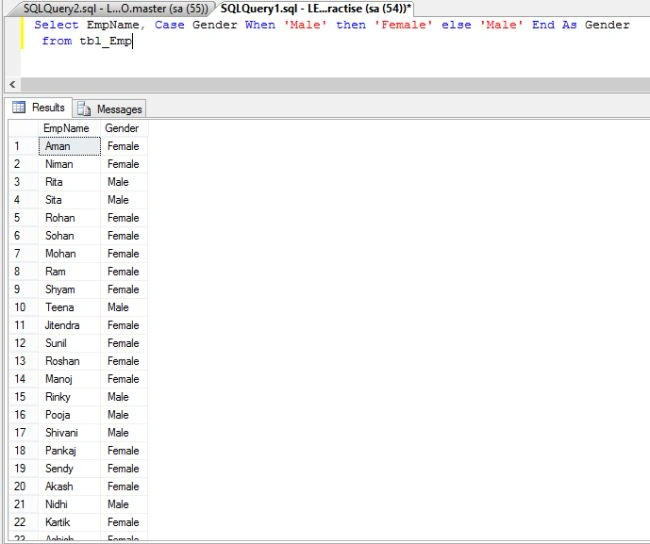
Task: Click the Gender cell for Nidhi
Action: point(124,504)
